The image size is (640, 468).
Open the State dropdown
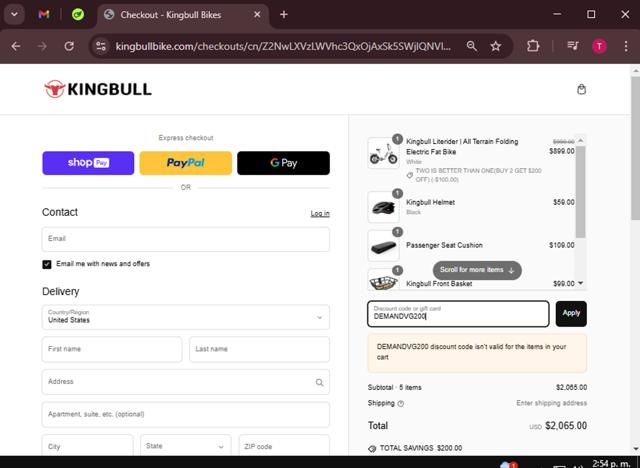coord(185,446)
